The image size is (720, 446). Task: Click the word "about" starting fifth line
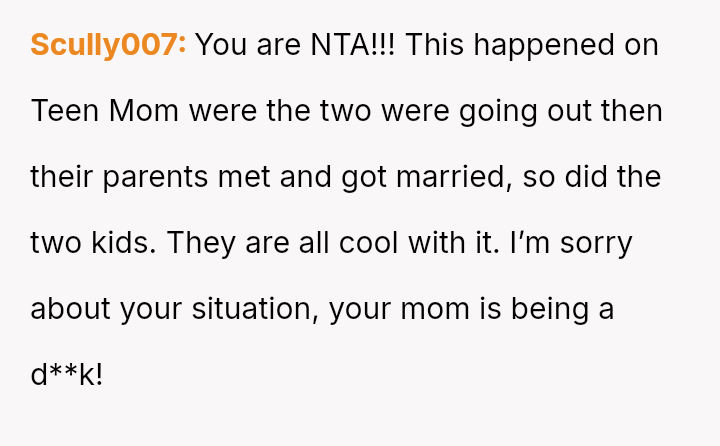click(x=71, y=308)
